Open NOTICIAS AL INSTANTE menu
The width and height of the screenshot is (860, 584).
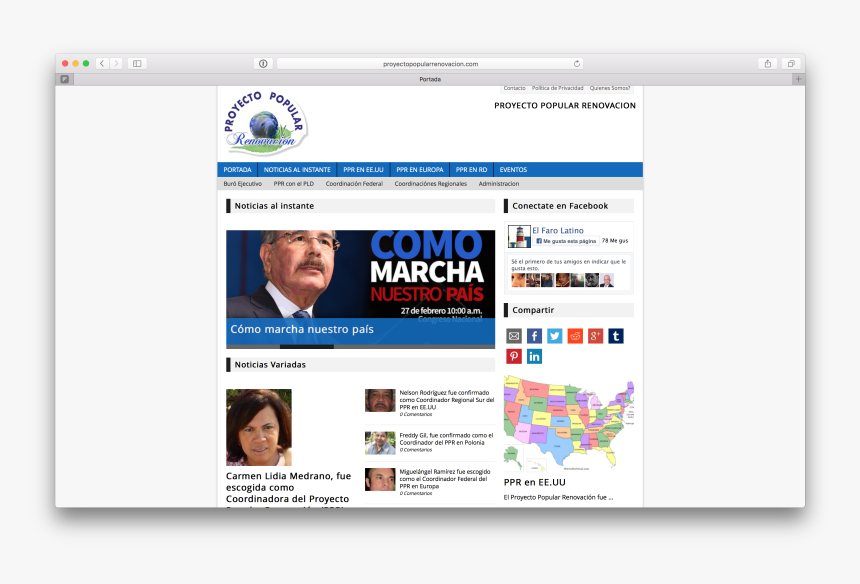point(297,169)
